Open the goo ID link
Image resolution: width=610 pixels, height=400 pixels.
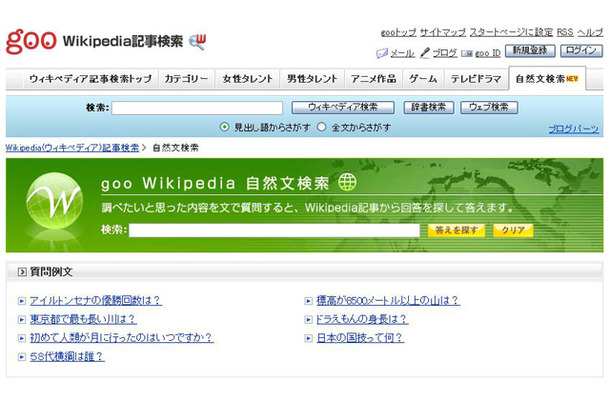[488, 53]
